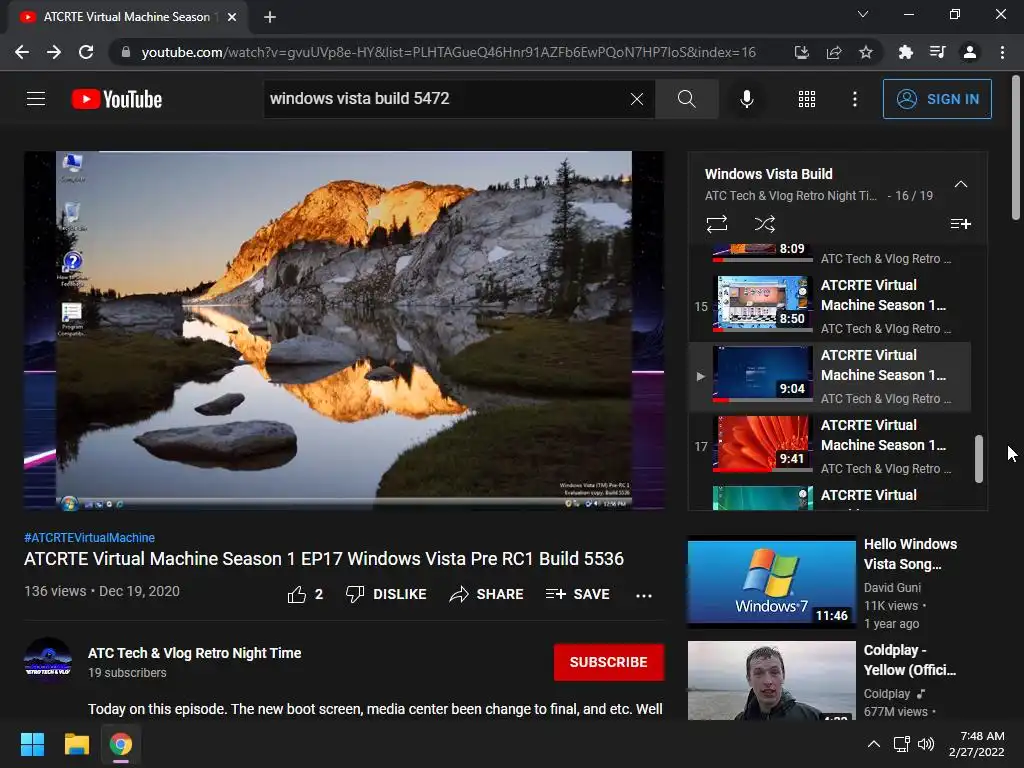Screen dimensions: 1024x768
Task: Click the DISLIKE button
Action: [x=386, y=594]
